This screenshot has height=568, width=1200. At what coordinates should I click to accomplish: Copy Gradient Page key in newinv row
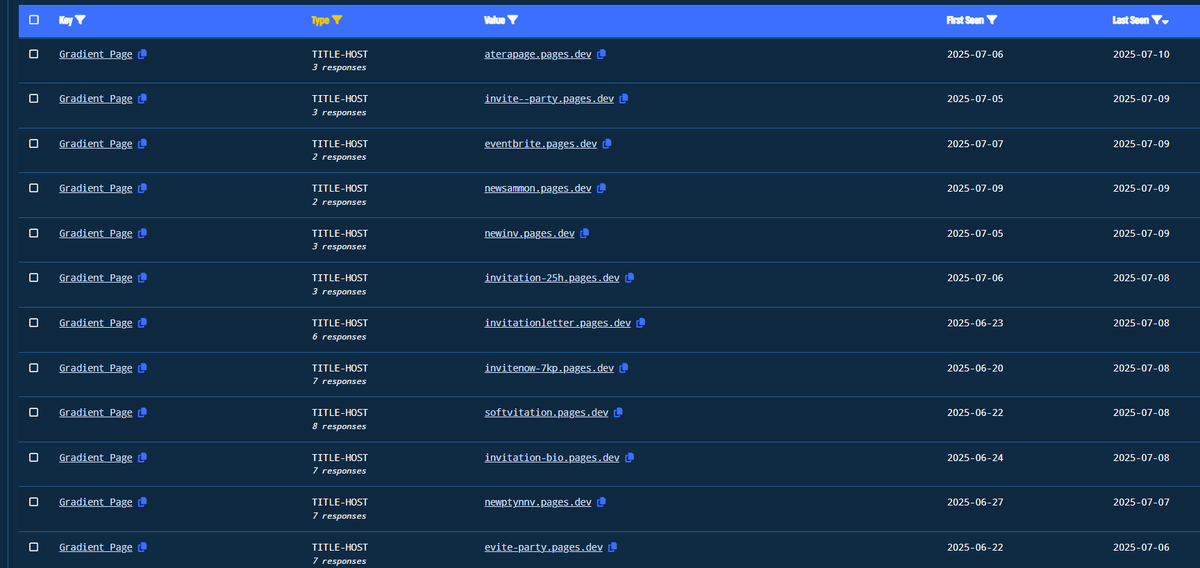pyautogui.click(x=142, y=233)
